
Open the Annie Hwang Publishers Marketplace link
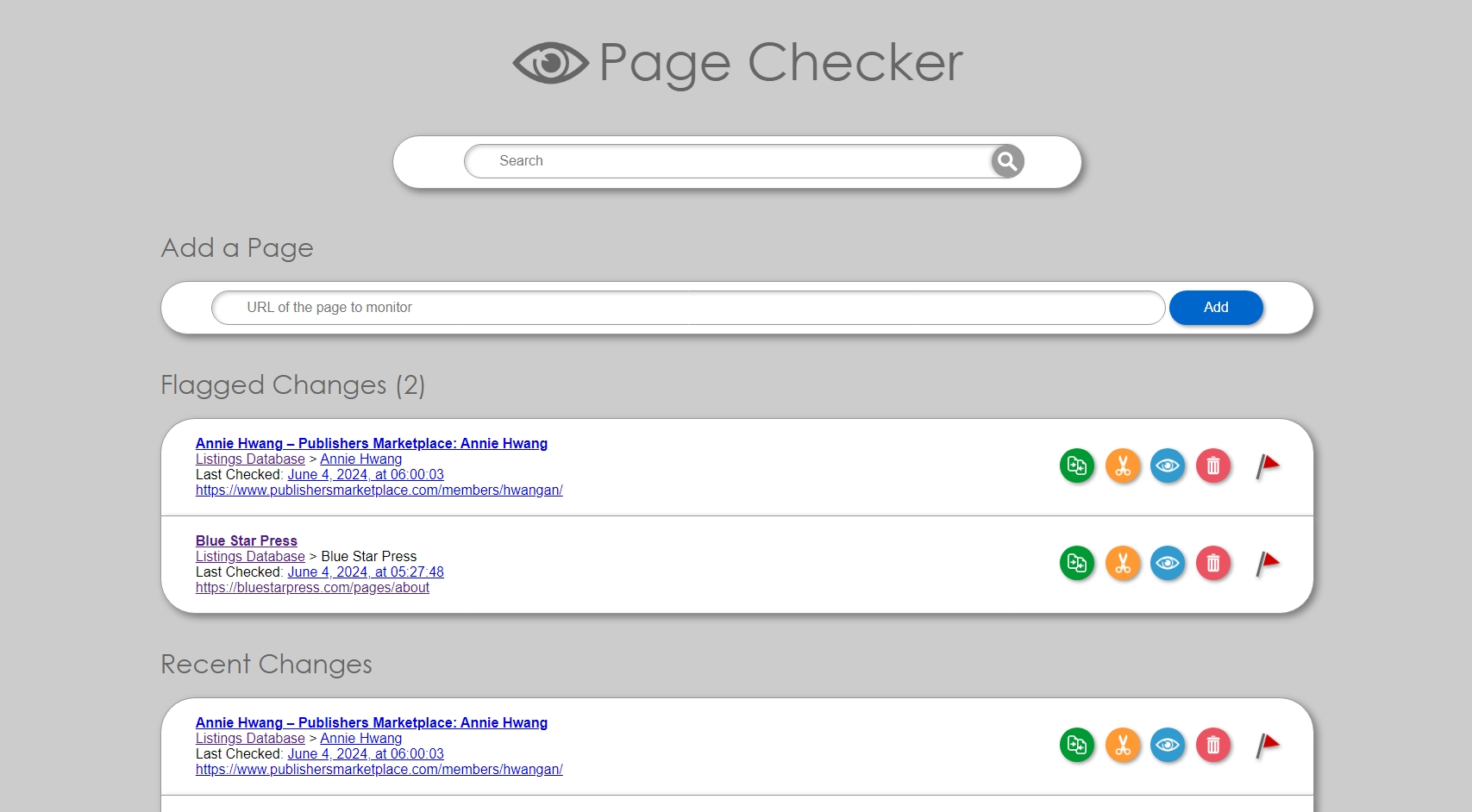pyautogui.click(x=371, y=443)
